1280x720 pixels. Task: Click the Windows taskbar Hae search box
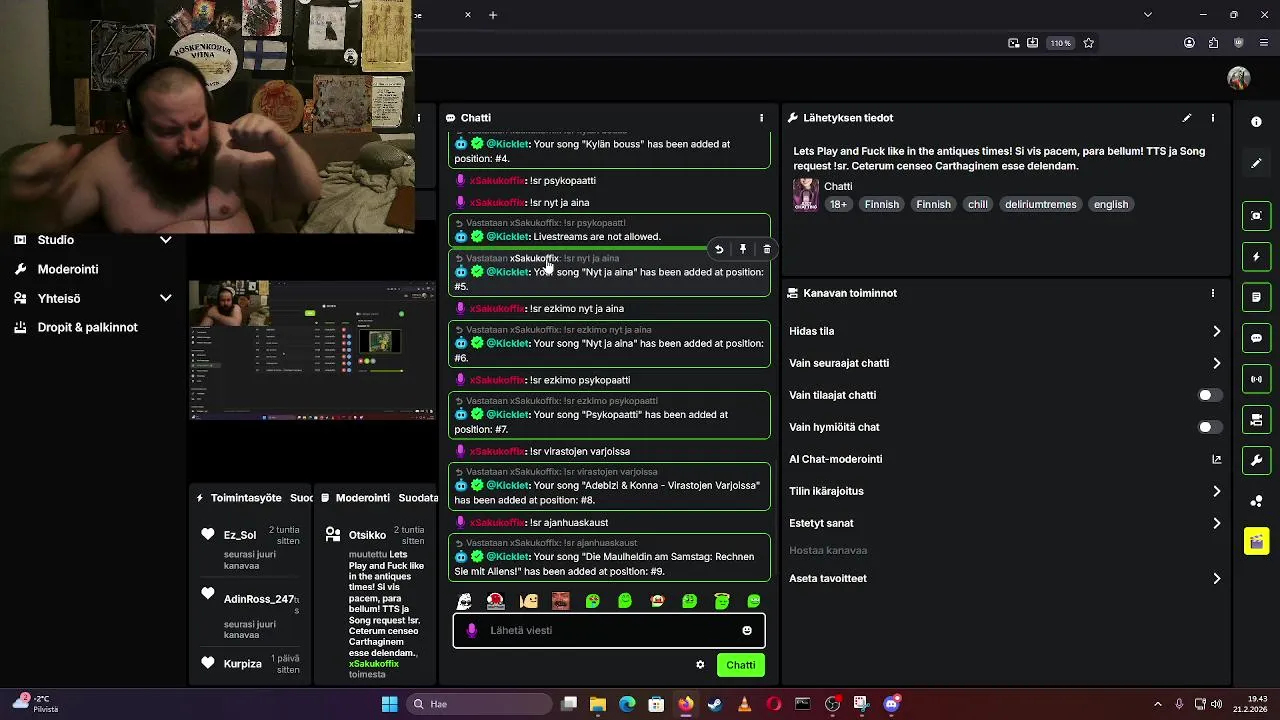(x=480, y=704)
